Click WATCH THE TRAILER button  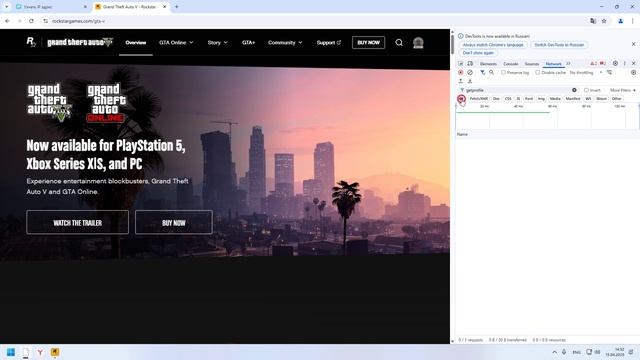[x=78, y=222]
